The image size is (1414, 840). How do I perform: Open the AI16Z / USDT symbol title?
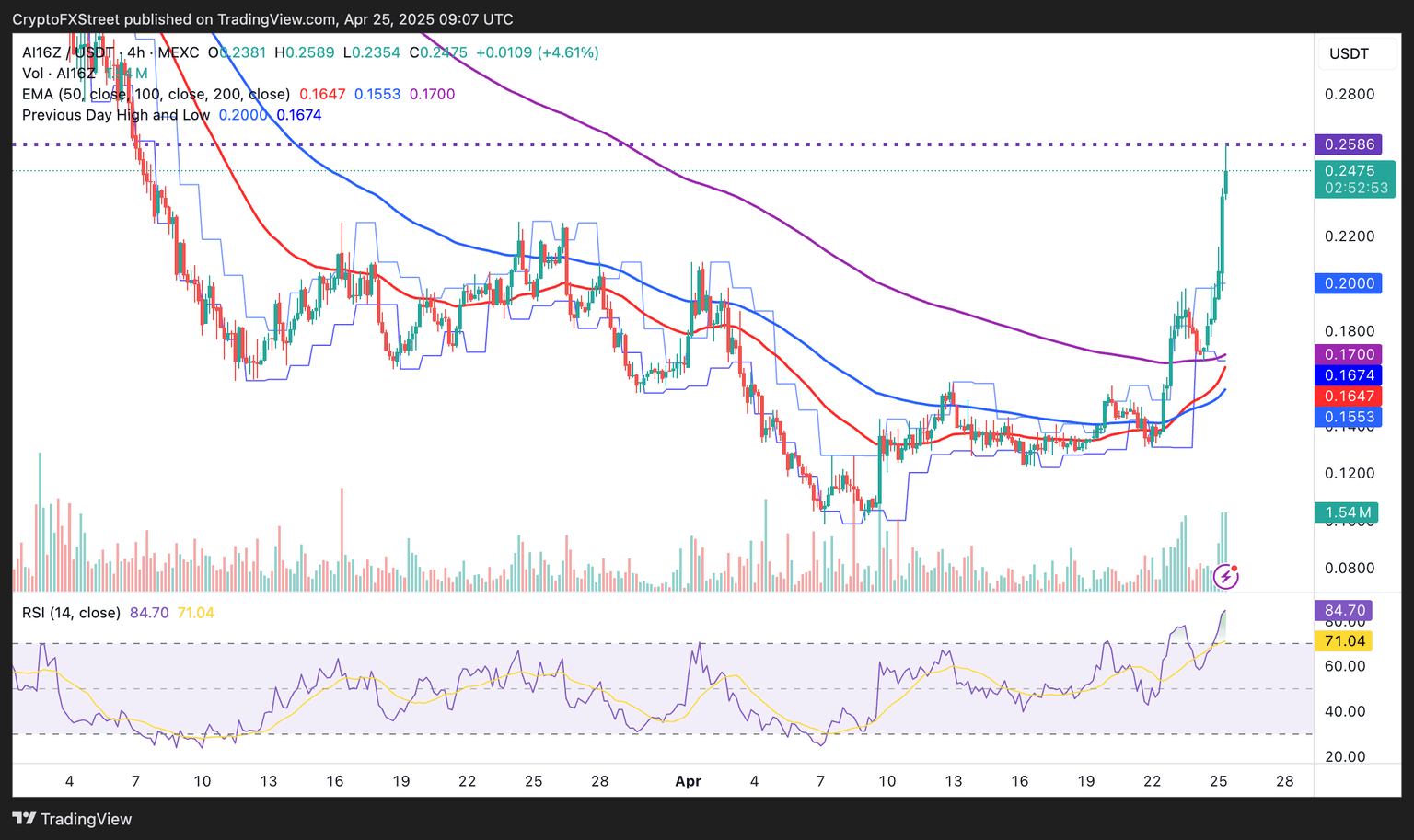[x=68, y=52]
